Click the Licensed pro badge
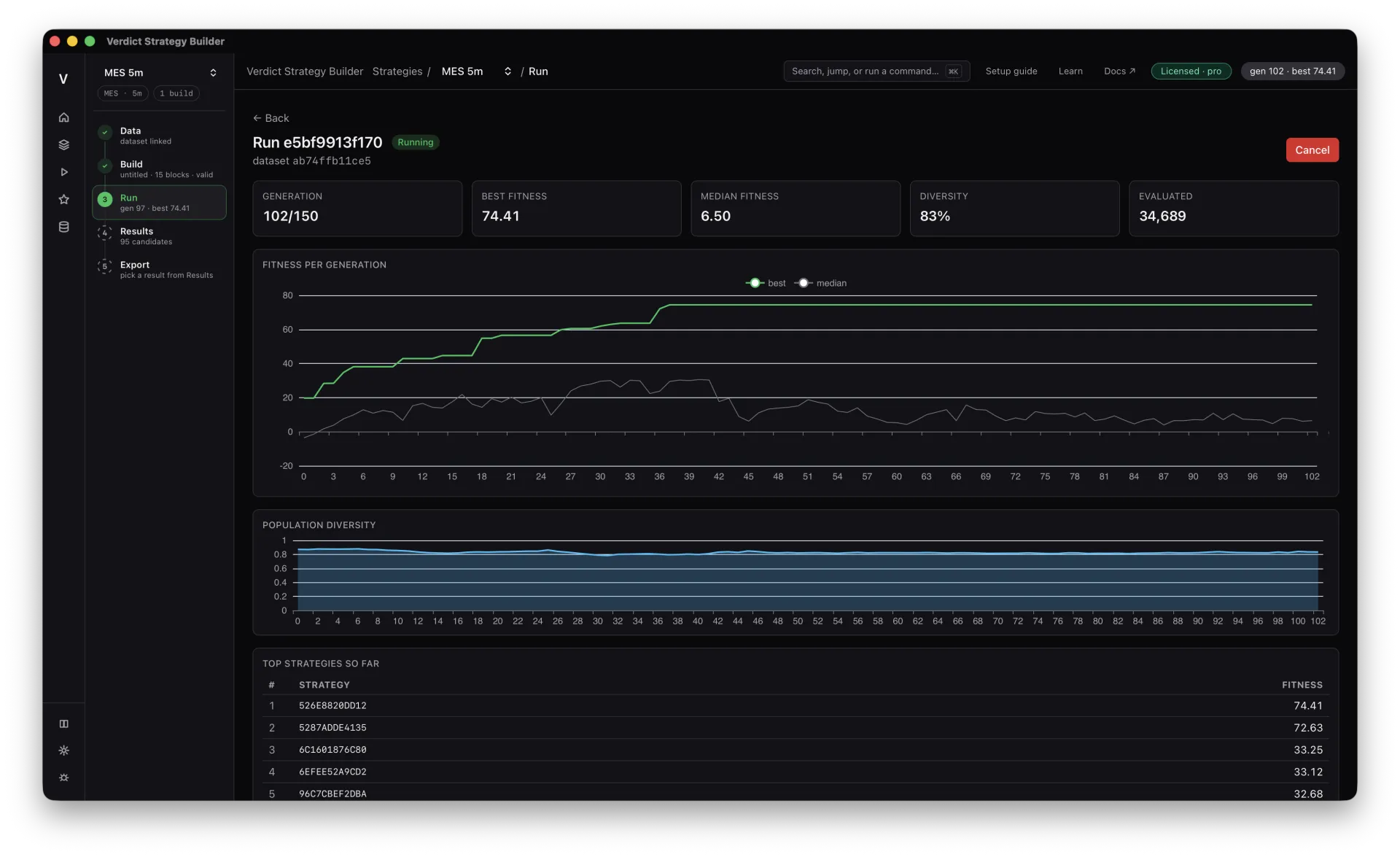The image size is (1400, 857). [1190, 71]
